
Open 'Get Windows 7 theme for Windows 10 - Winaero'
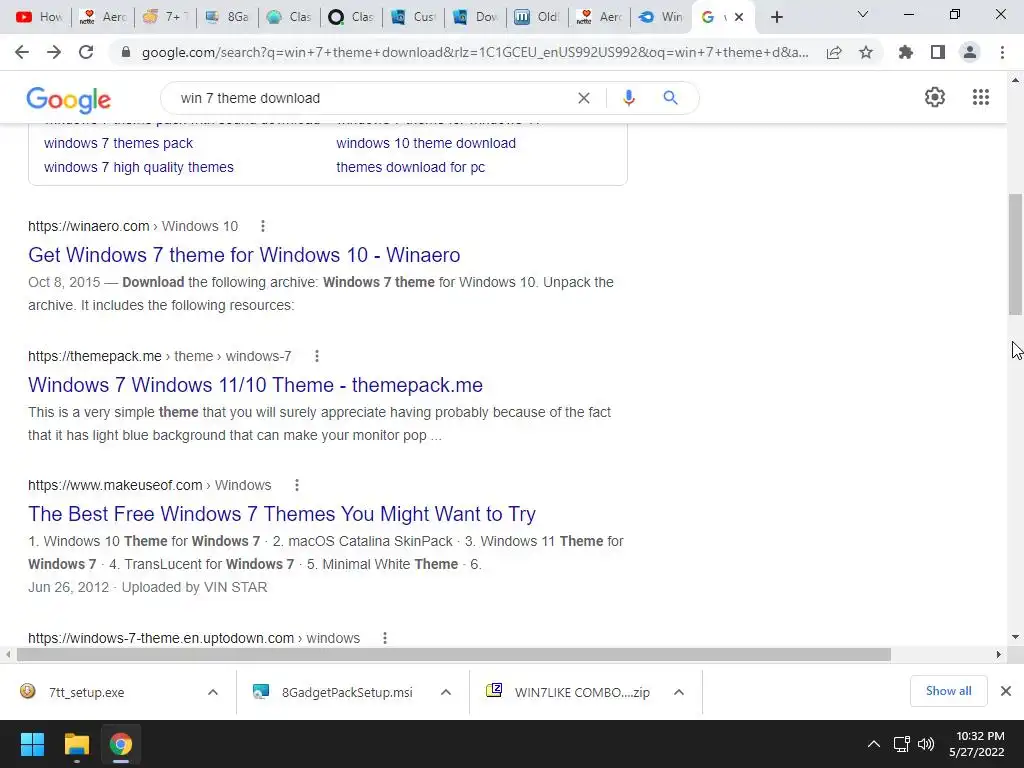point(244,255)
